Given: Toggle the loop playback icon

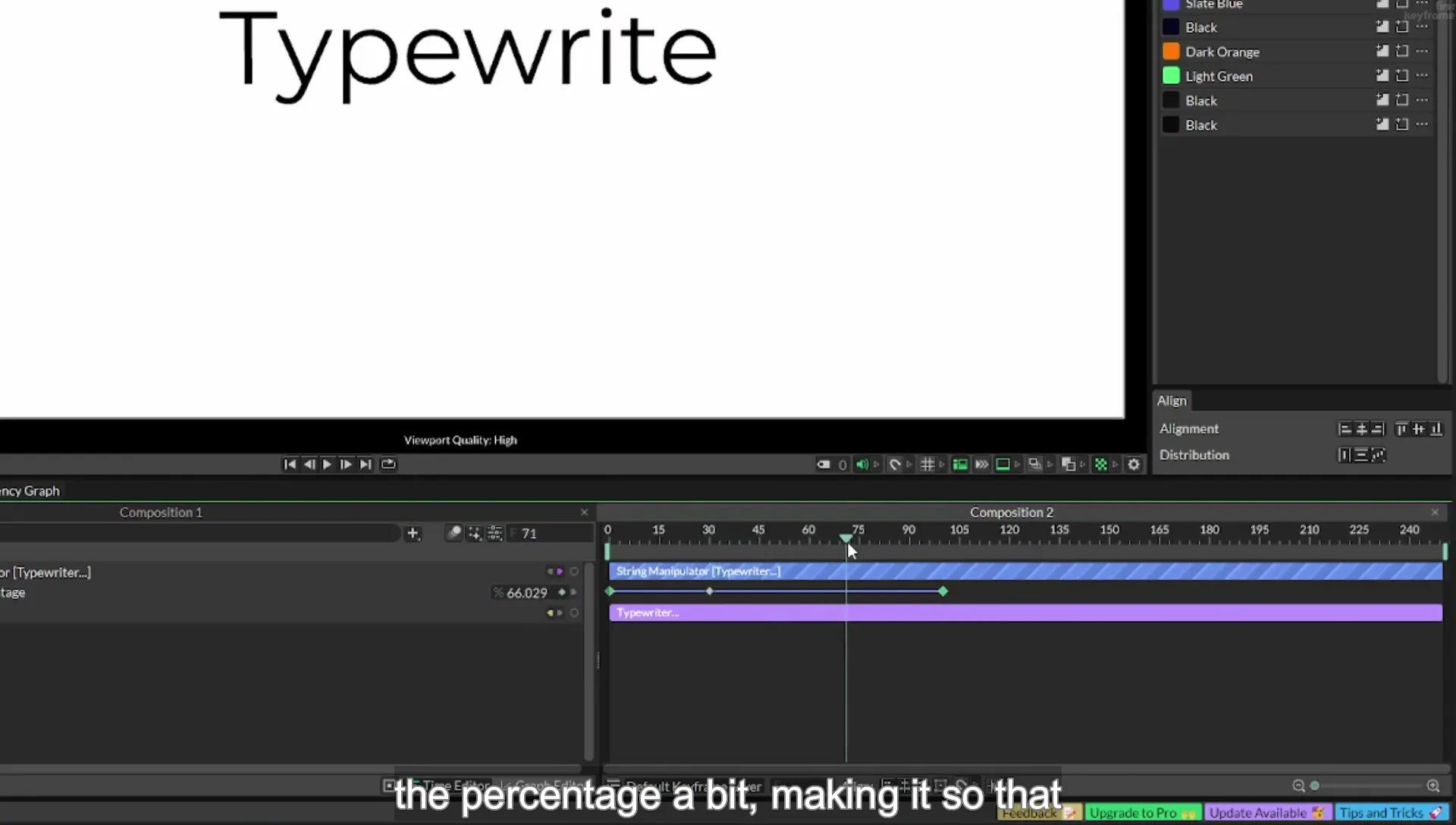Looking at the screenshot, I should pyautogui.click(x=388, y=464).
